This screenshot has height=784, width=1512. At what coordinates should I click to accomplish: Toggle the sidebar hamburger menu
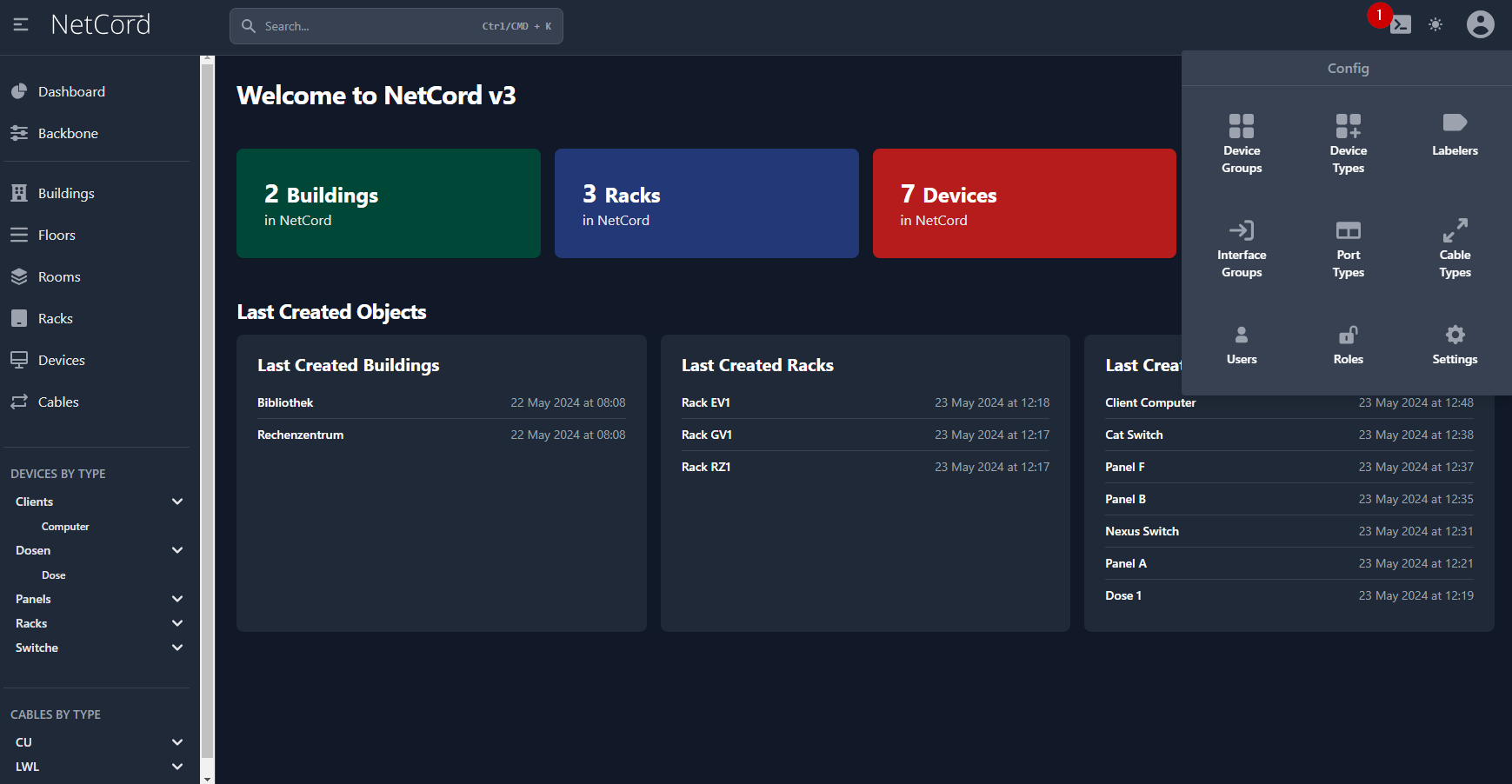[x=21, y=25]
